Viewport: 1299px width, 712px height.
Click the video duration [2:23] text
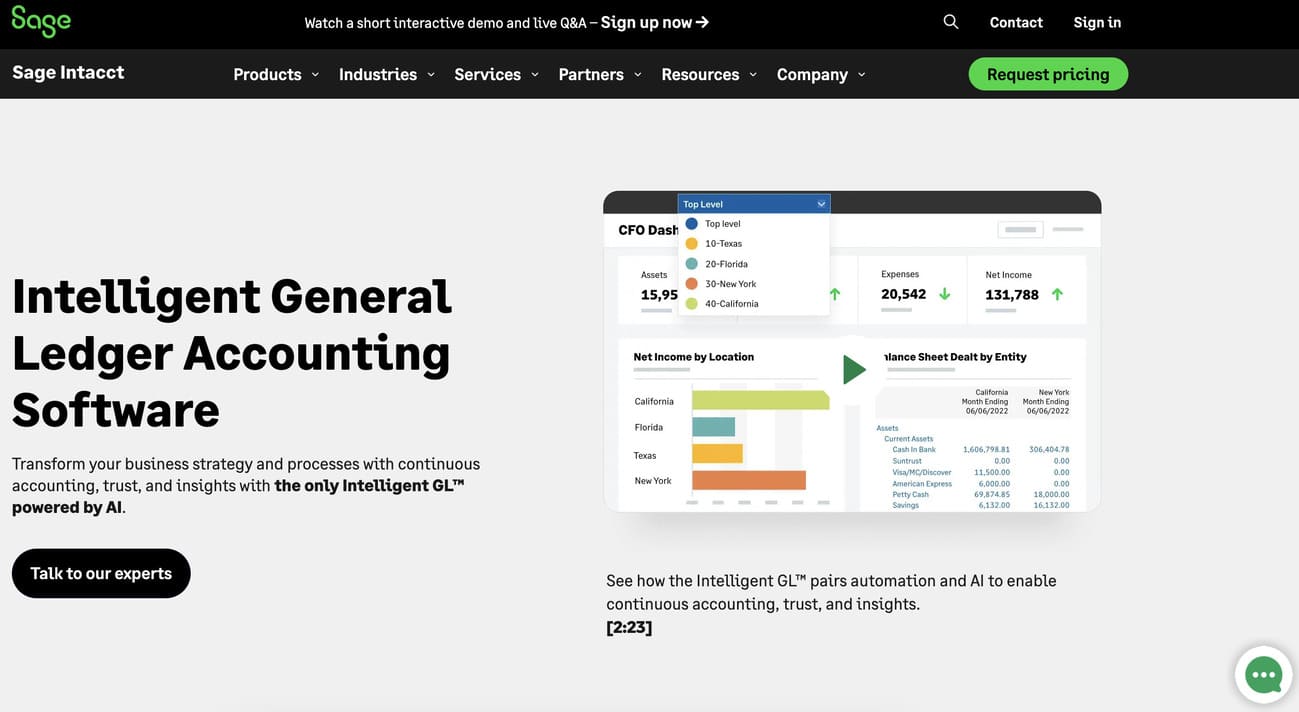629,628
